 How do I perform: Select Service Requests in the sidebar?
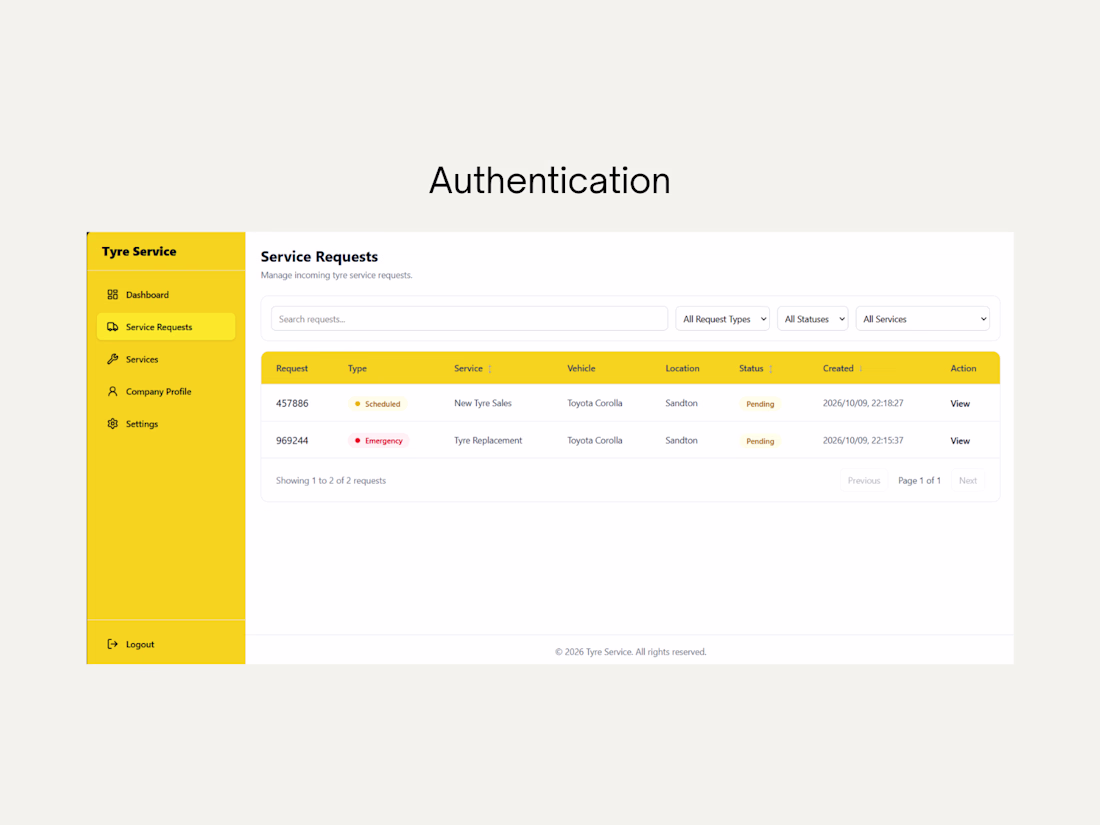(x=166, y=327)
